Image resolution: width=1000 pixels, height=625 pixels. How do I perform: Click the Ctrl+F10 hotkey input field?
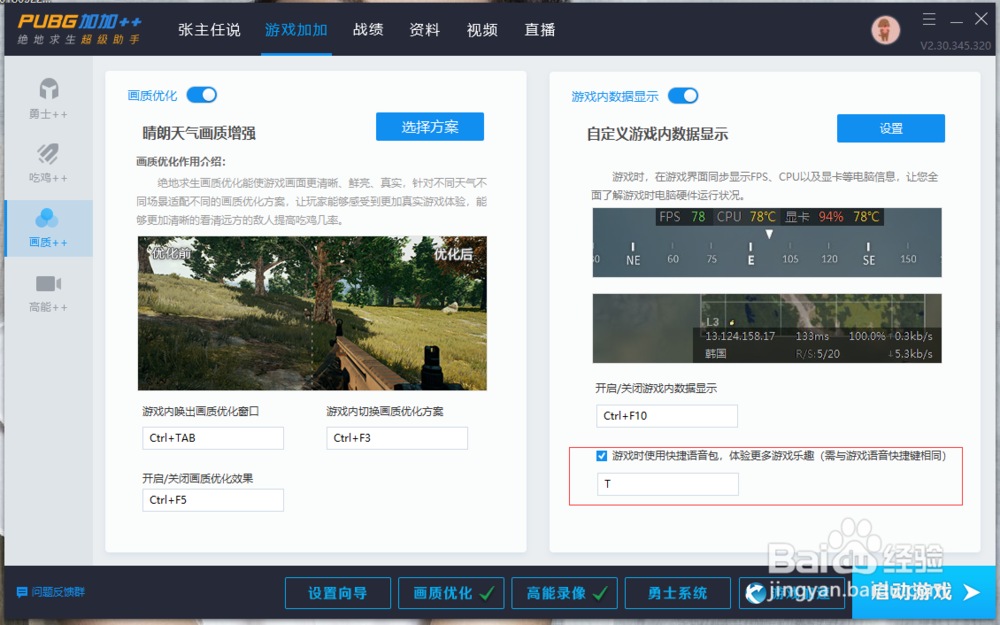pyautogui.click(x=667, y=415)
